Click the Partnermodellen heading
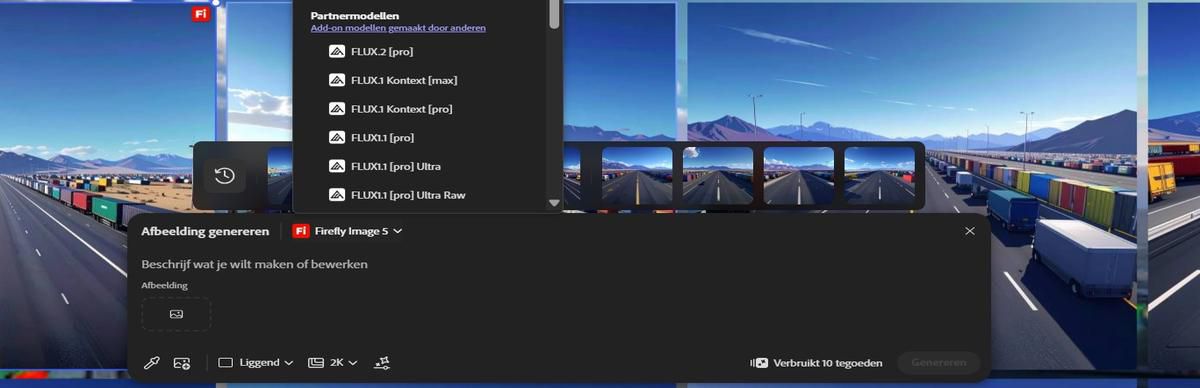Image resolution: width=1200 pixels, height=388 pixels. coord(355,16)
